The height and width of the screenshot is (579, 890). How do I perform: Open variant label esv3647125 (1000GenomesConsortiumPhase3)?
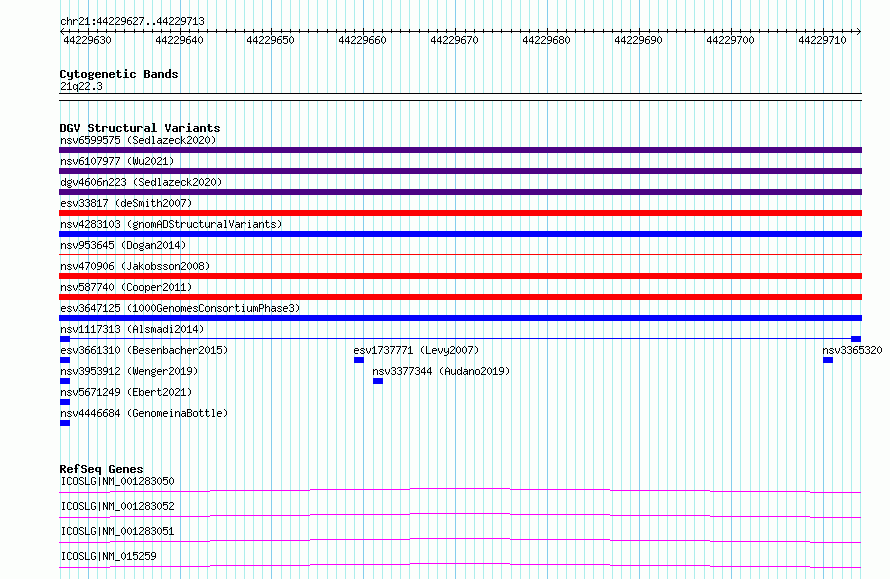(180, 308)
